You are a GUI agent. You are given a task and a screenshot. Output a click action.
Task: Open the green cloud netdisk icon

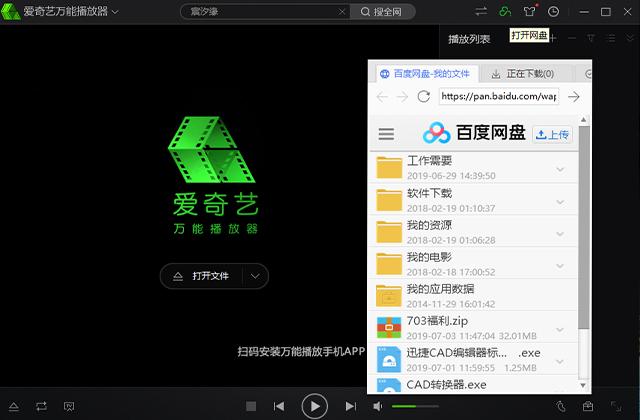[x=505, y=11]
